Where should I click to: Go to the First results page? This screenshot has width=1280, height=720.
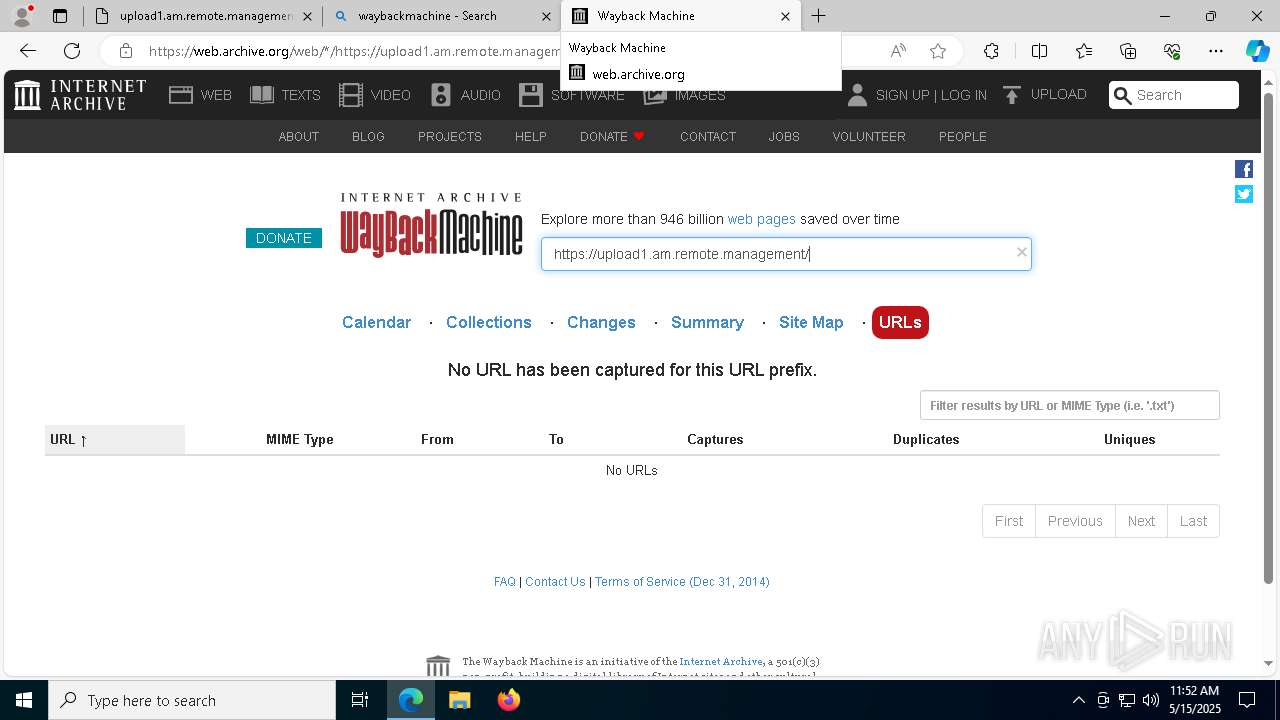point(1008,521)
